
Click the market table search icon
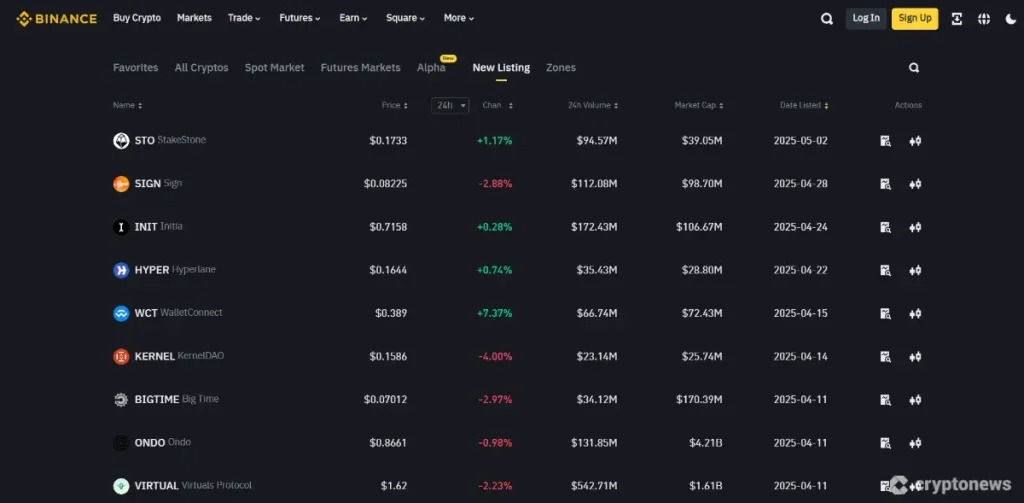[913, 68]
